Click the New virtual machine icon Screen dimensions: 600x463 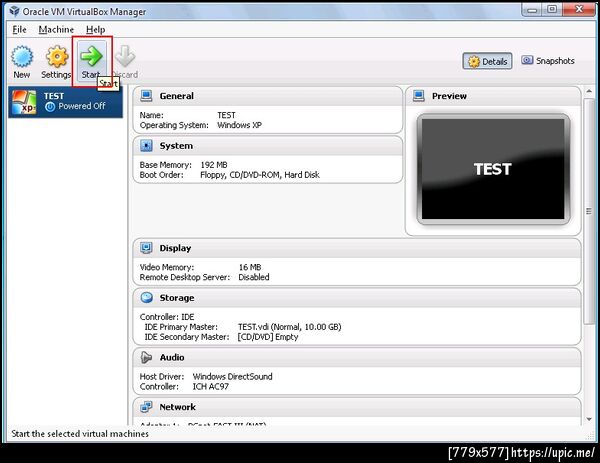click(x=22, y=56)
